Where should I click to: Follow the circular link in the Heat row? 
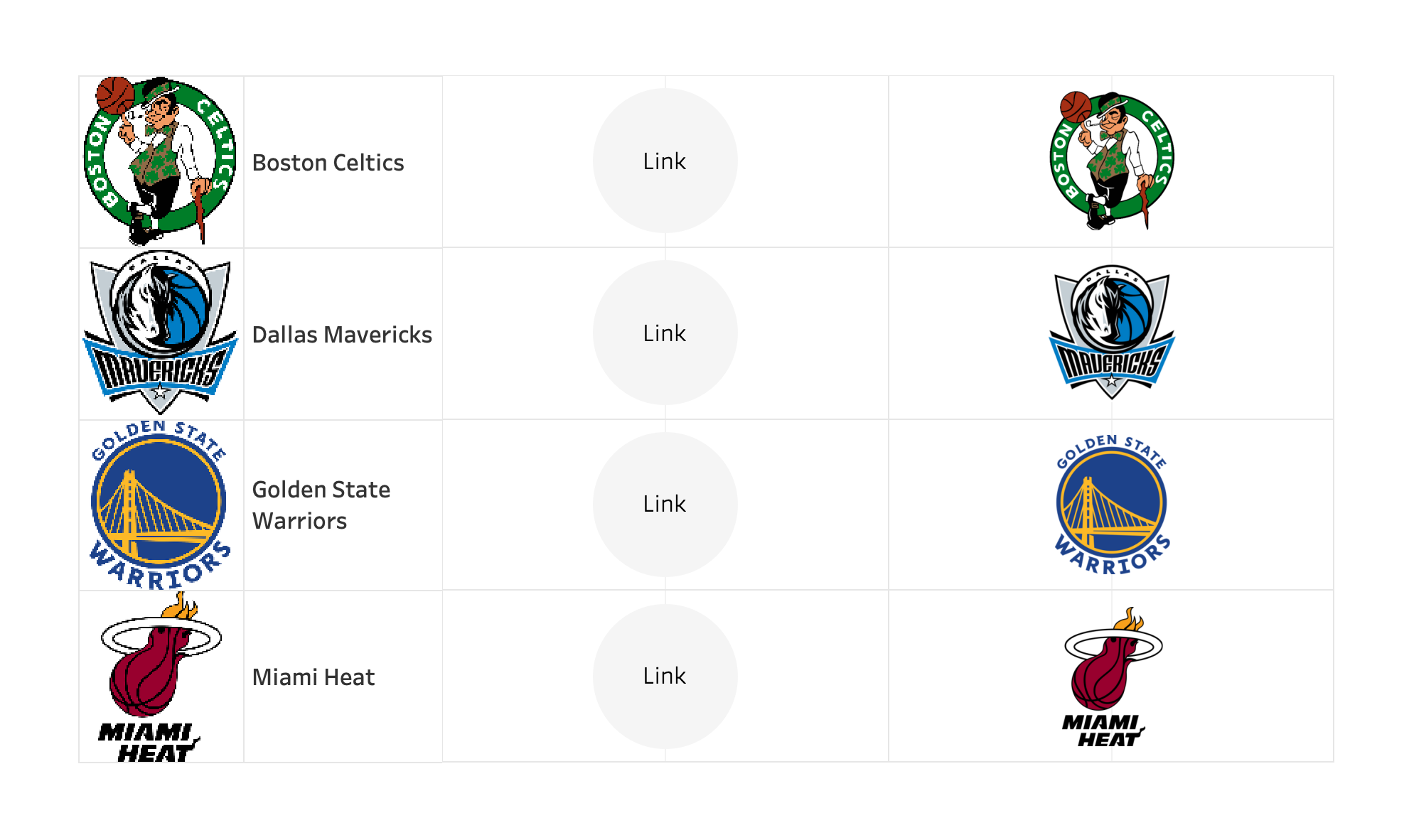click(665, 676)
